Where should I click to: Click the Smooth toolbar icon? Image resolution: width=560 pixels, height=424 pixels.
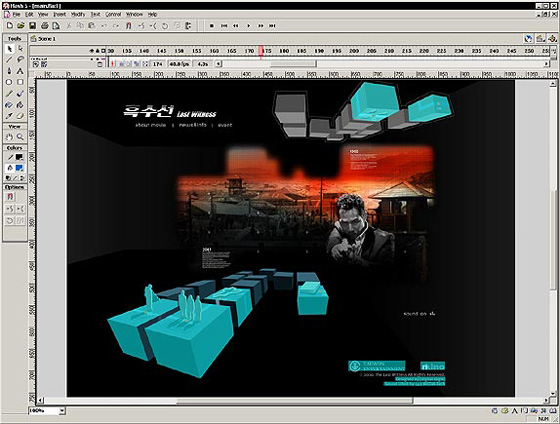click(x=141, y=26)
